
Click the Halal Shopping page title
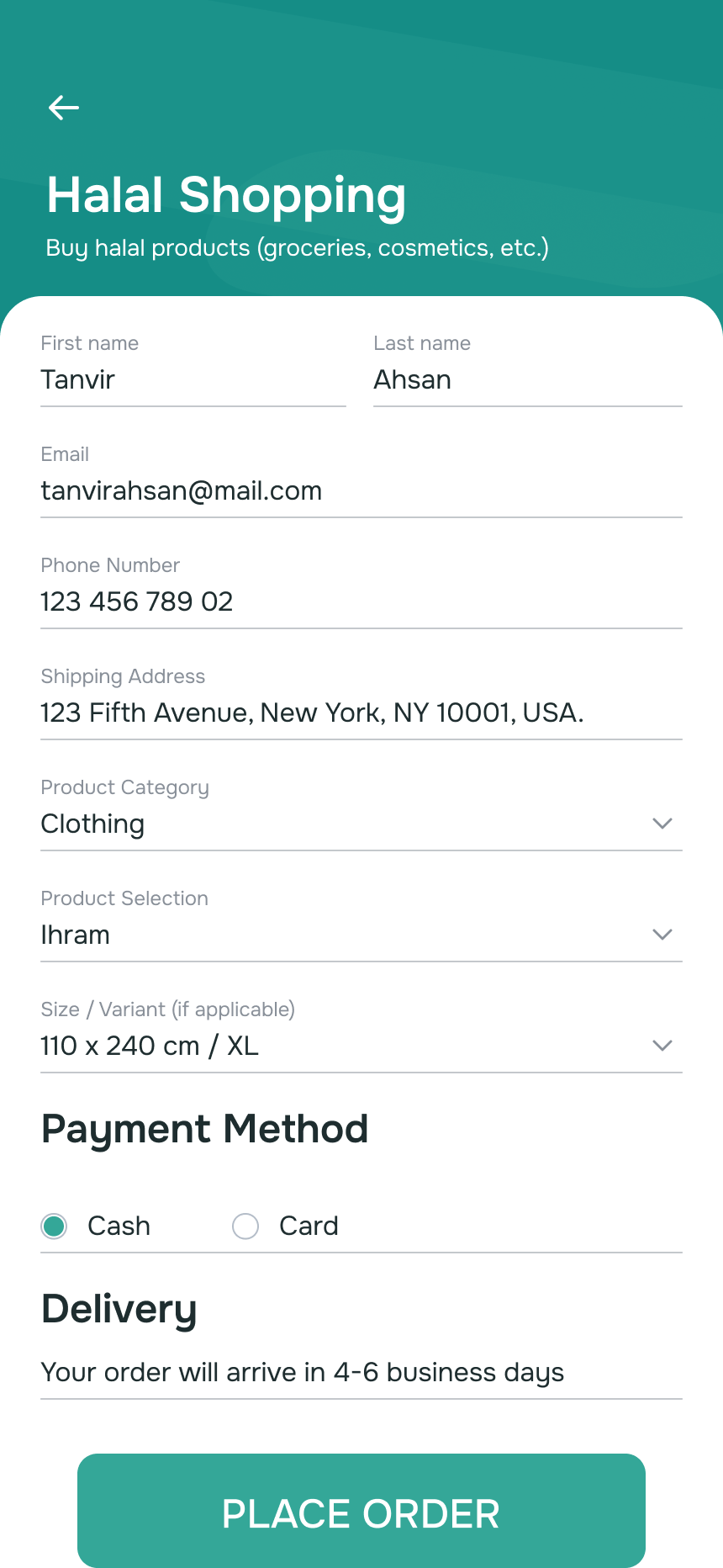(x=227, y=195)
